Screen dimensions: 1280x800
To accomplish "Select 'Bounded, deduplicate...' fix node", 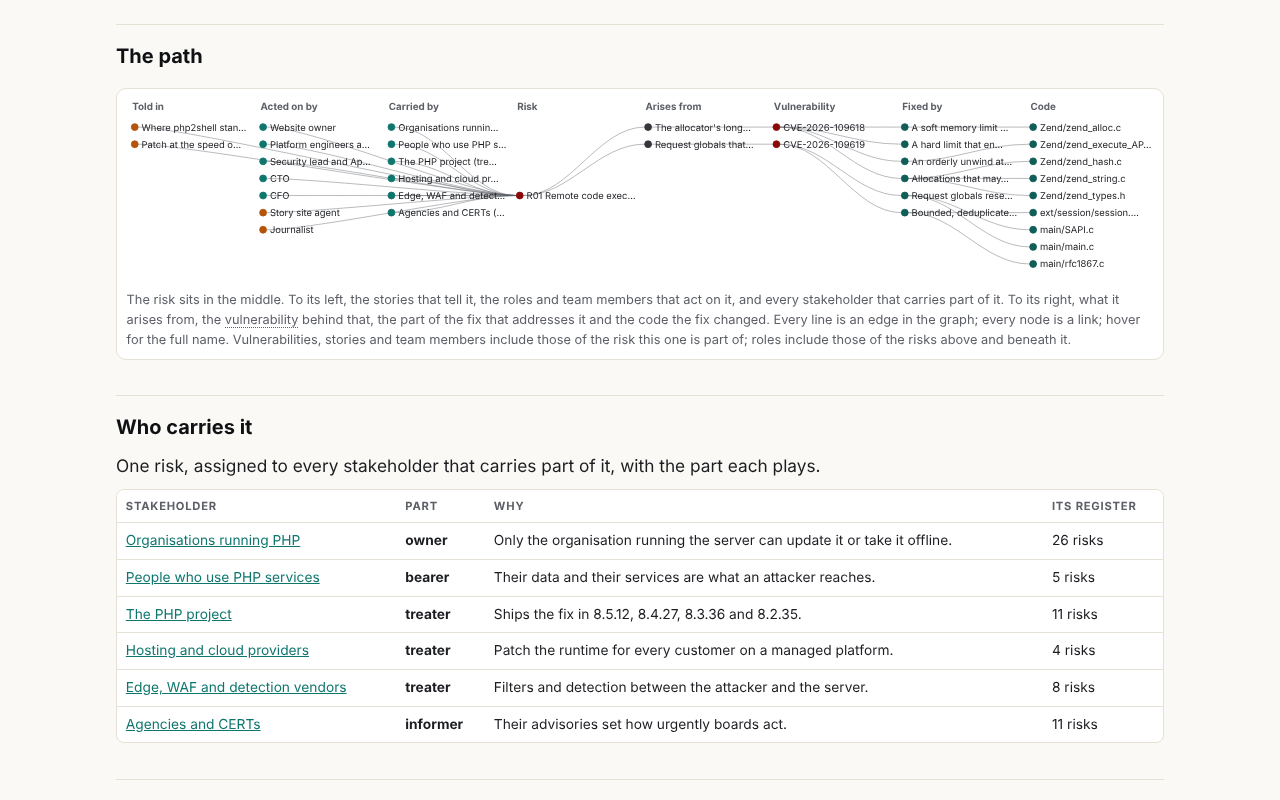I will [959, 213].
